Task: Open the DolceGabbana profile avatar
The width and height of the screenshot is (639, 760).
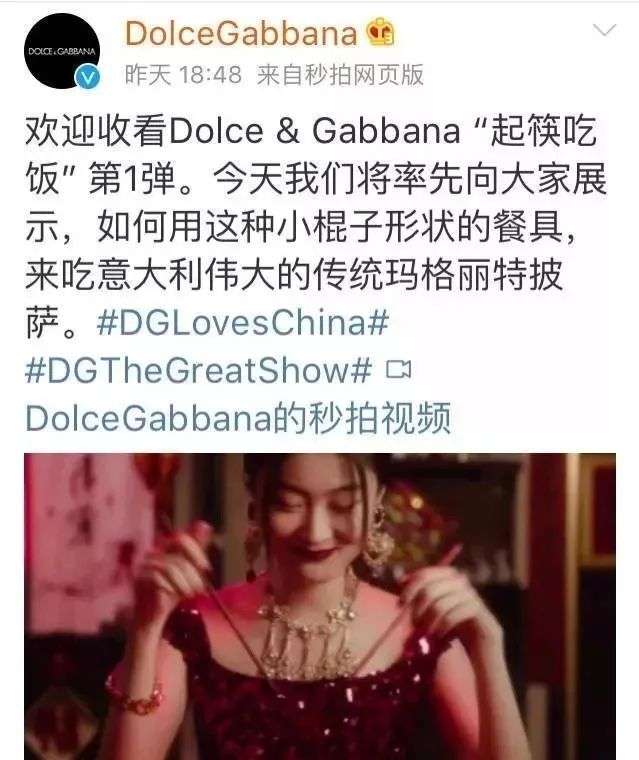Action: click(62, 50)
